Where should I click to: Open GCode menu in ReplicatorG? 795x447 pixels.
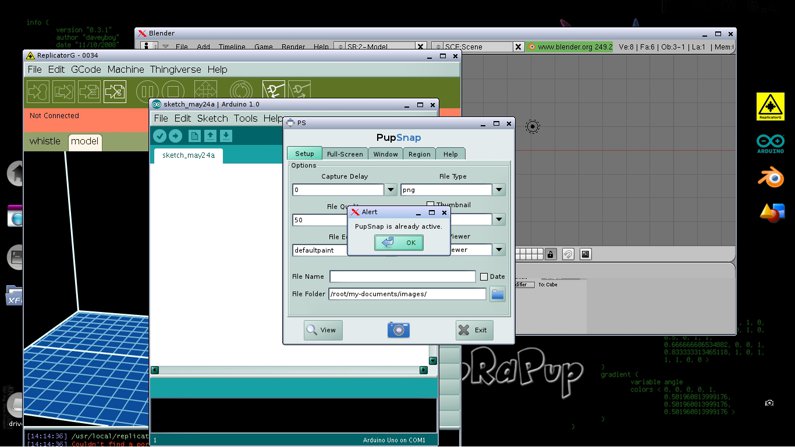86,69
